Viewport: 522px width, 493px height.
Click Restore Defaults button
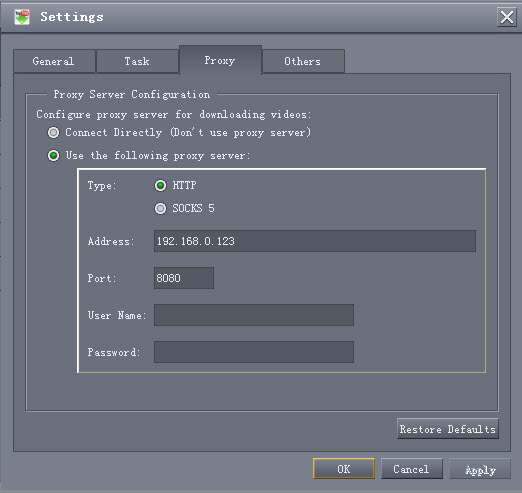click(448, 429)
